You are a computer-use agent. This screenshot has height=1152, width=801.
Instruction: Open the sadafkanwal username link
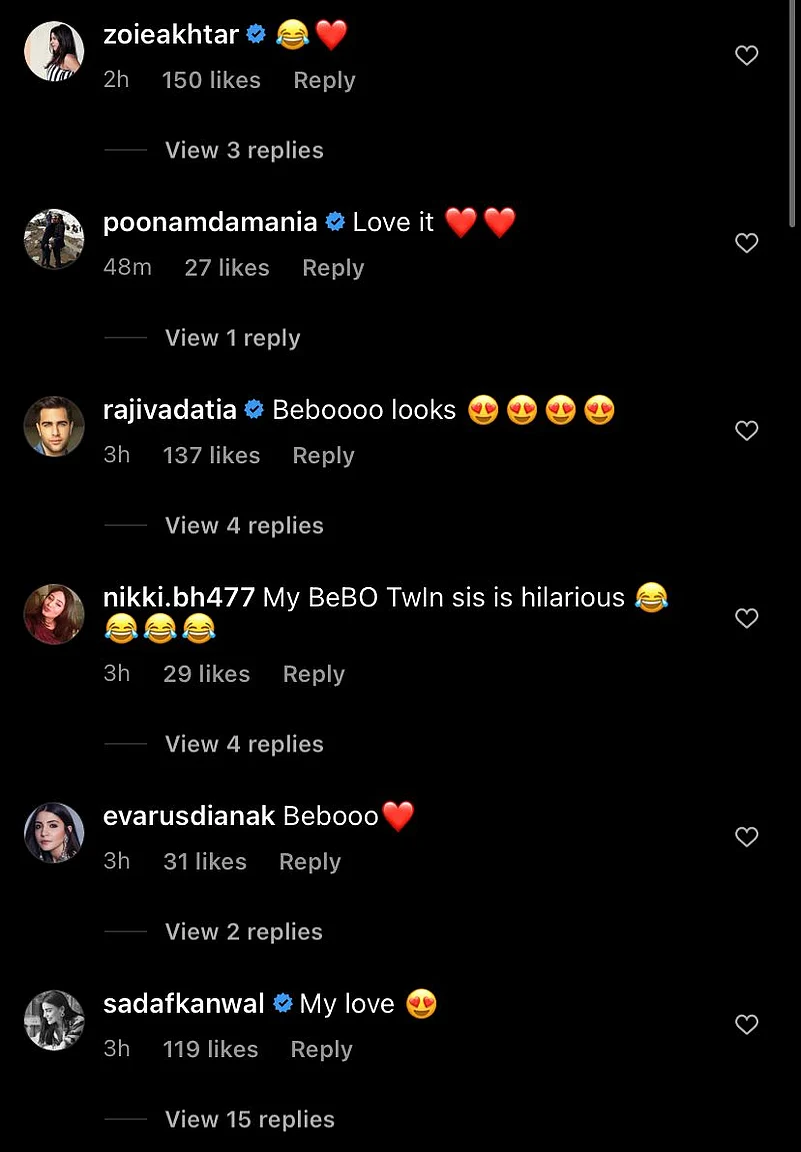coord(183,1004)
